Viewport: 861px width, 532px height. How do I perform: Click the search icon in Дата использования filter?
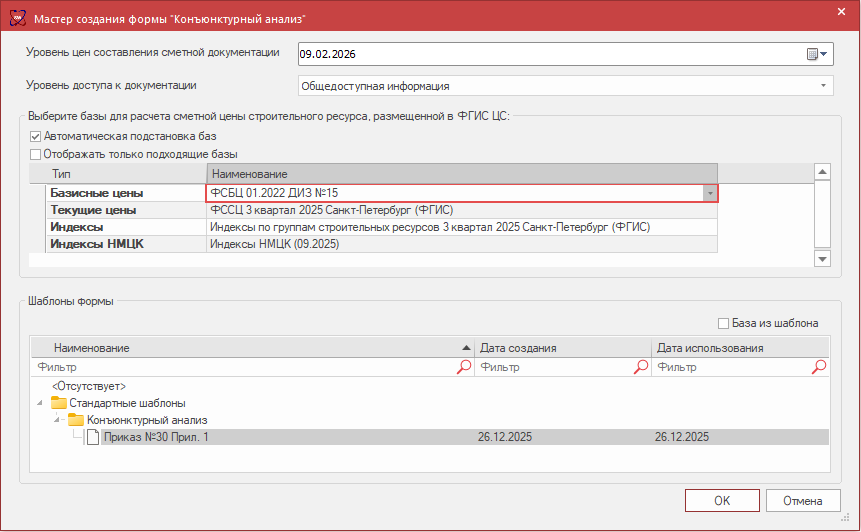[x=819, y=367]
